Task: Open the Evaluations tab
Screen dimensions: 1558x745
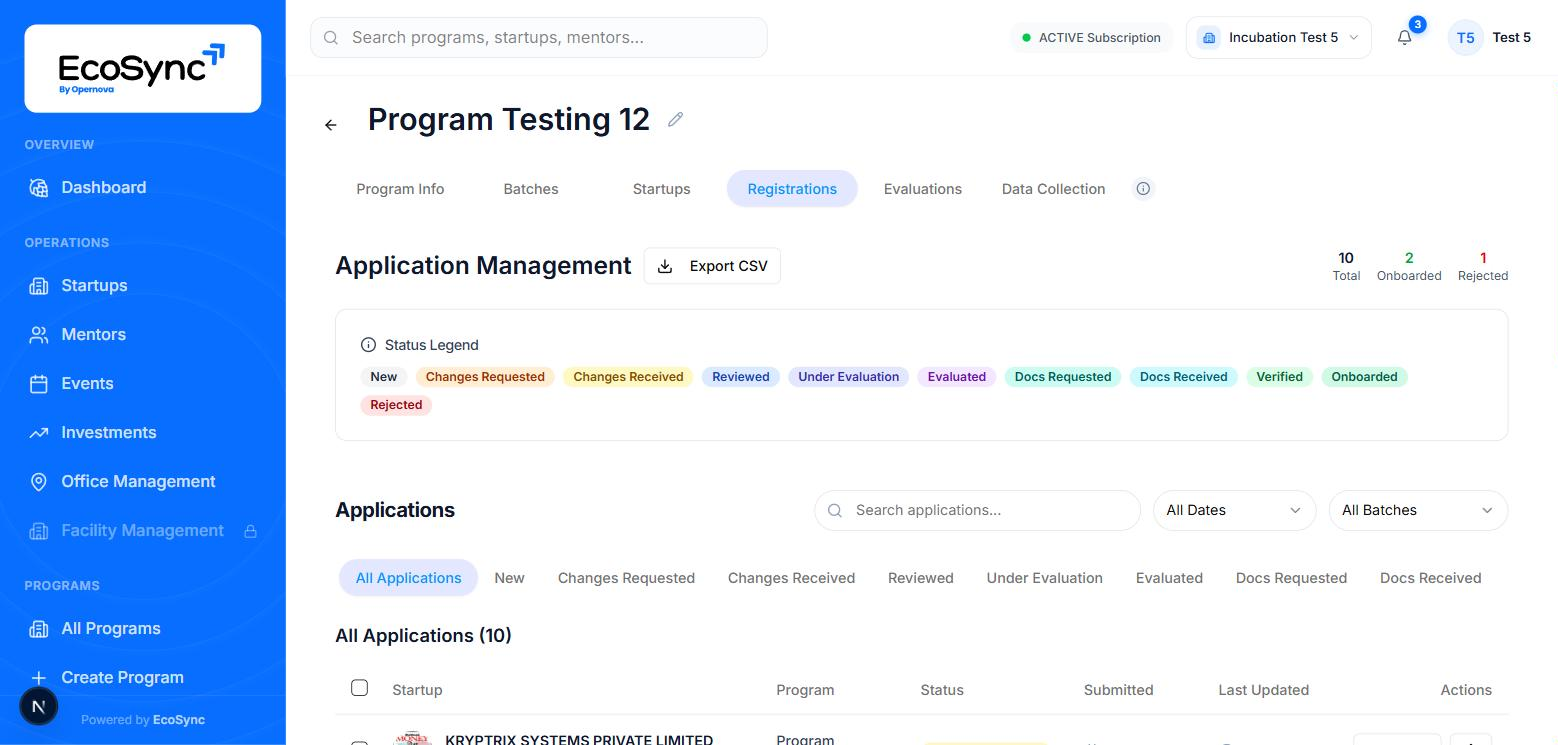Action: click(x=923, y=189)
